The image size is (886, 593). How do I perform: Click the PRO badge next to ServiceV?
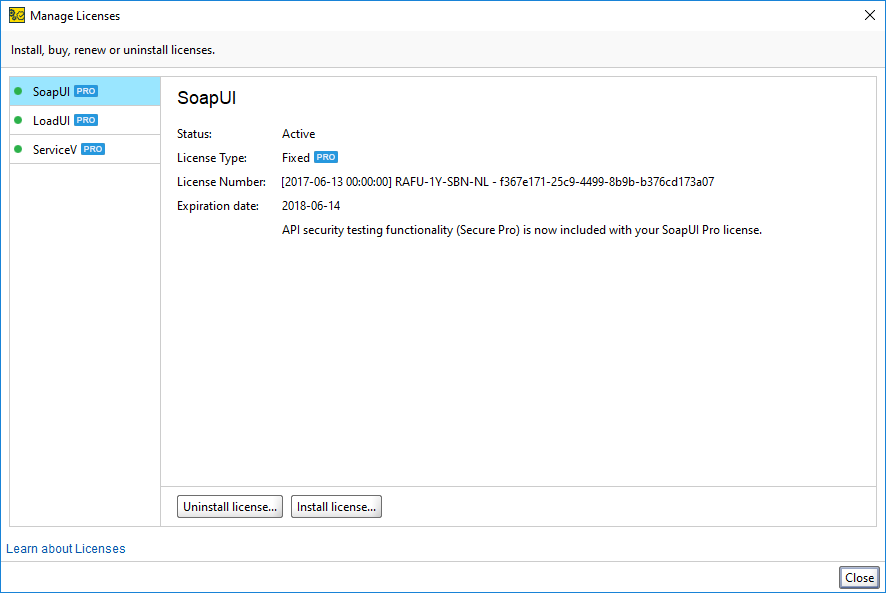(93, 149)
